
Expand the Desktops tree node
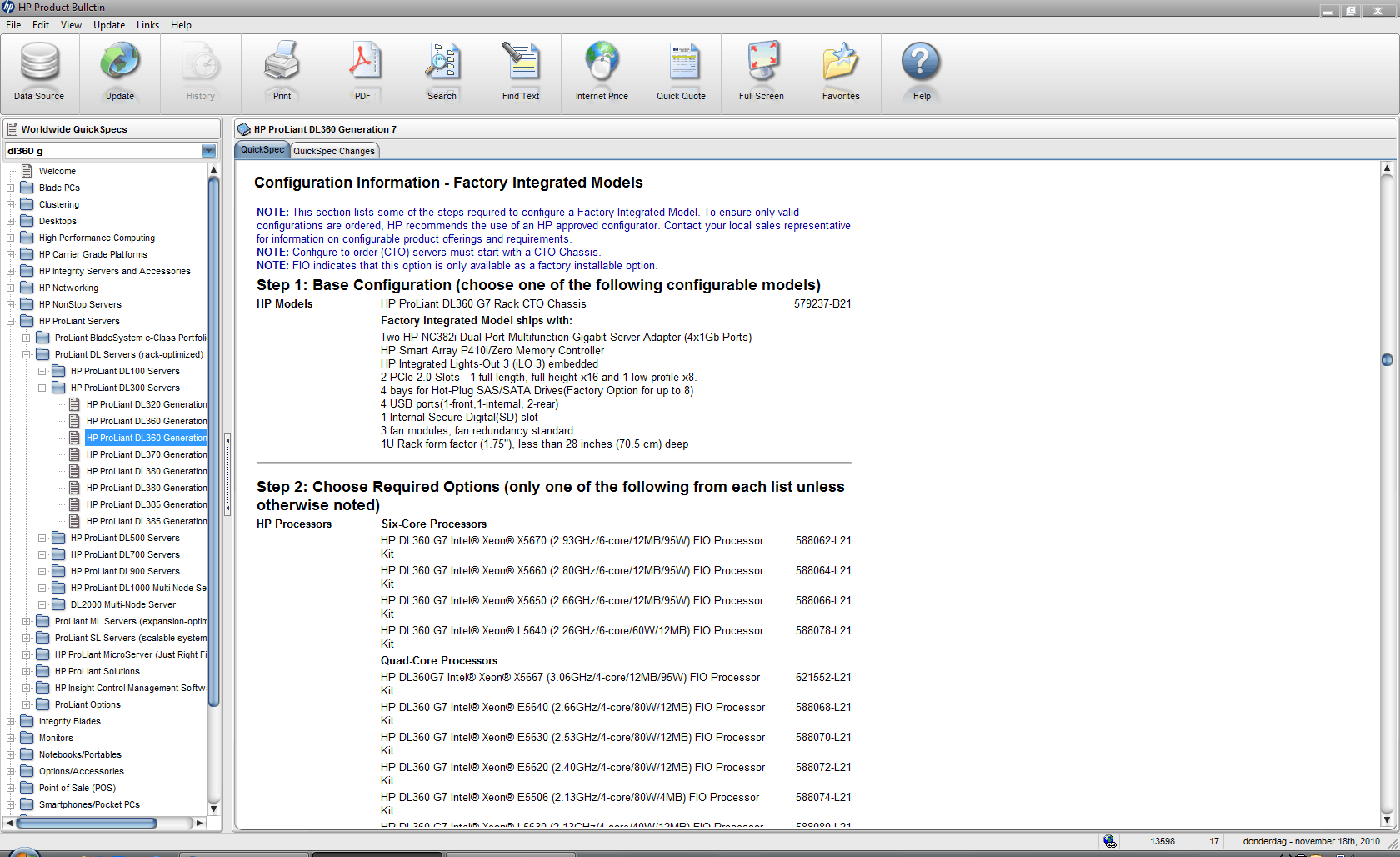pos(10,221)
